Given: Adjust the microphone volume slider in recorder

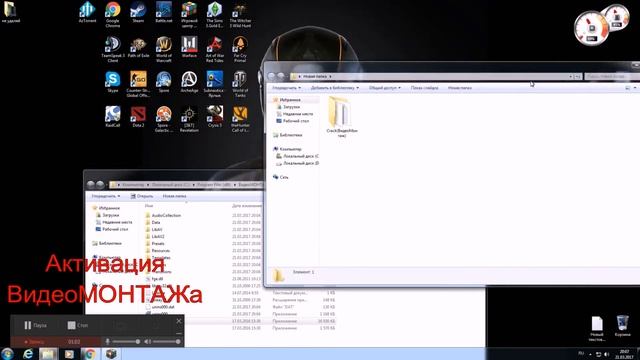Looking at the screenshot, I should pyautogui.click(x=127, y=342).
